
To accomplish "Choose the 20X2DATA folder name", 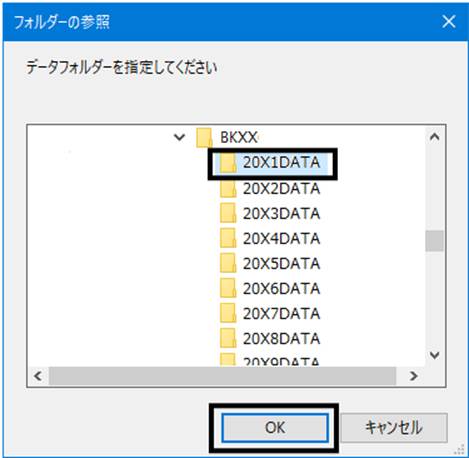I will (x=281, y=189).
